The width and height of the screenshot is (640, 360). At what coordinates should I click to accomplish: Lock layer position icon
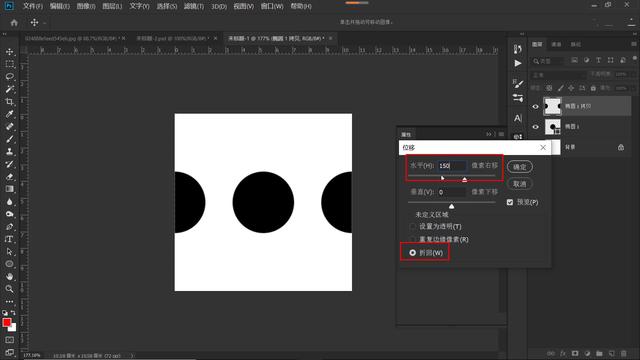[571, 88]
